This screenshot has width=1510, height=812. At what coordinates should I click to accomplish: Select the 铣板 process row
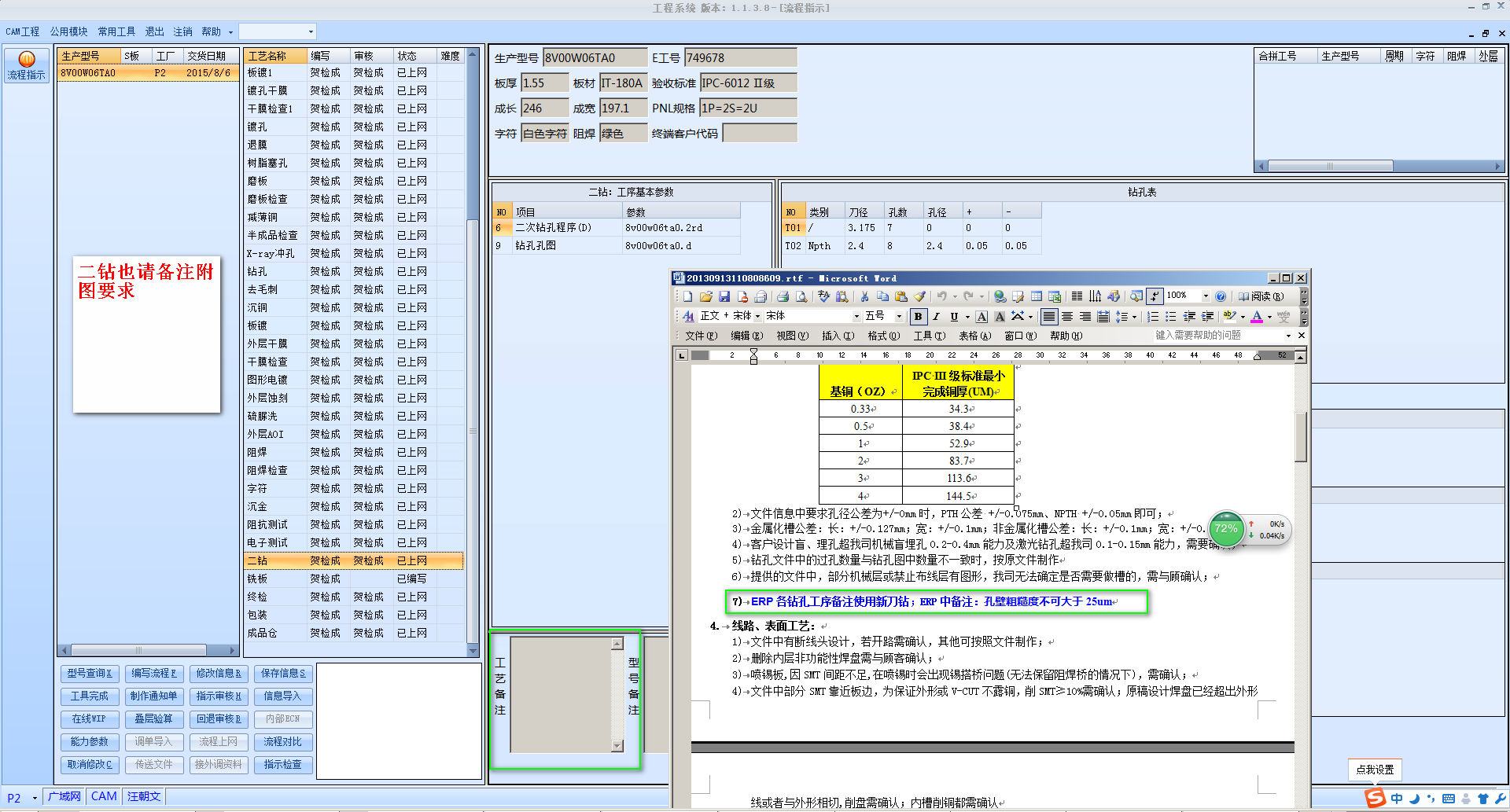tap(354, 579)
